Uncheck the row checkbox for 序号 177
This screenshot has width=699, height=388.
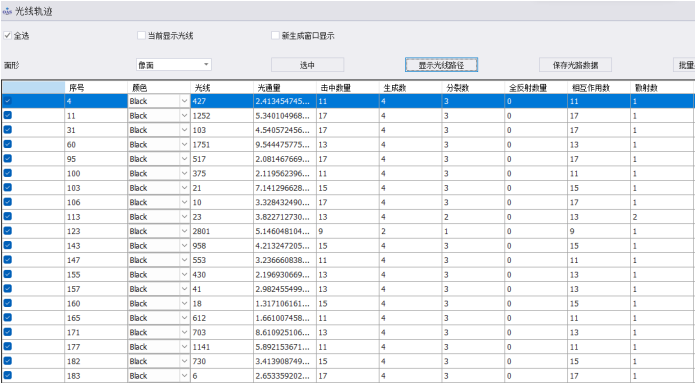point(8,347)
